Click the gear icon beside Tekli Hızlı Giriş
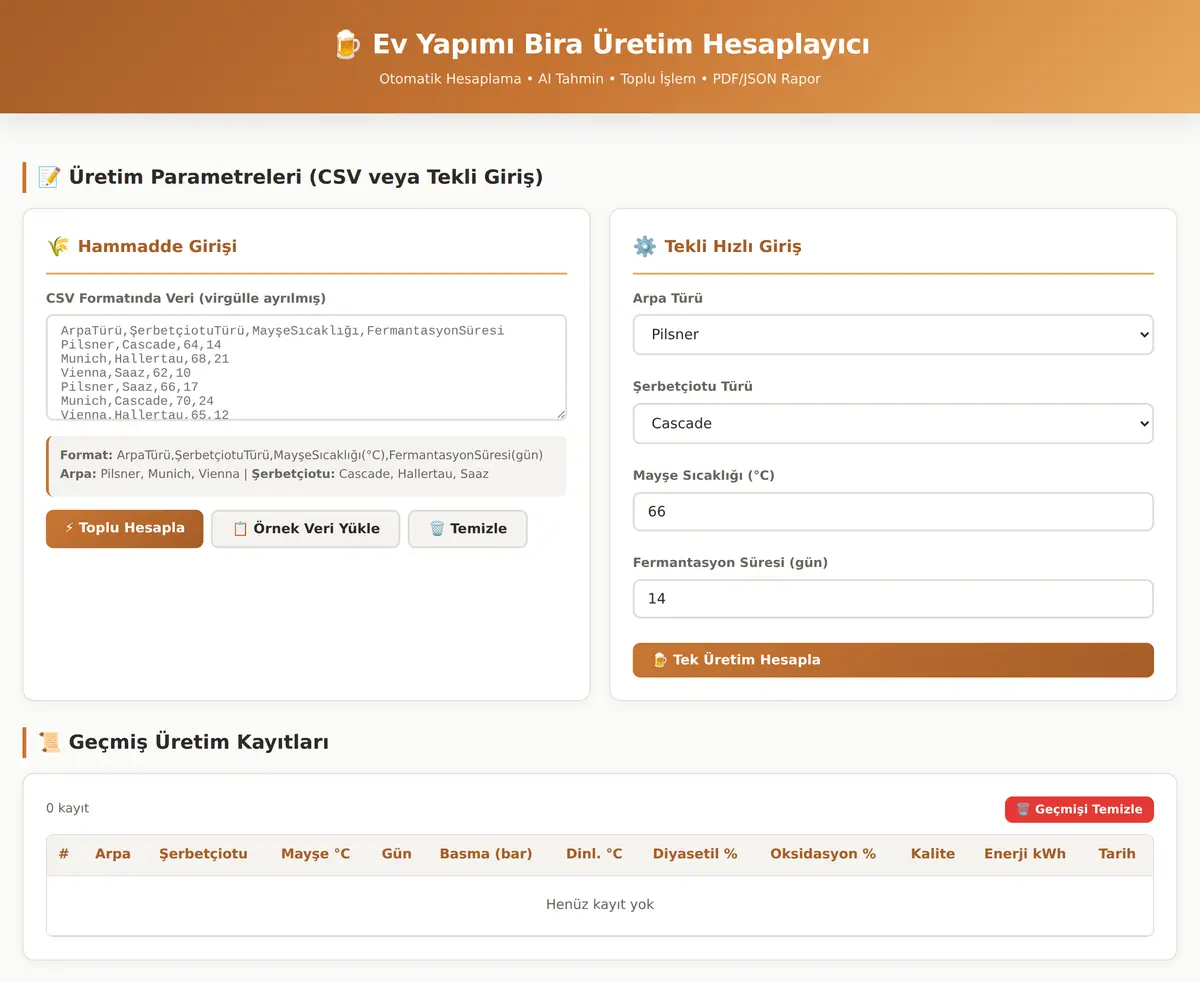 tap(645, 246)
